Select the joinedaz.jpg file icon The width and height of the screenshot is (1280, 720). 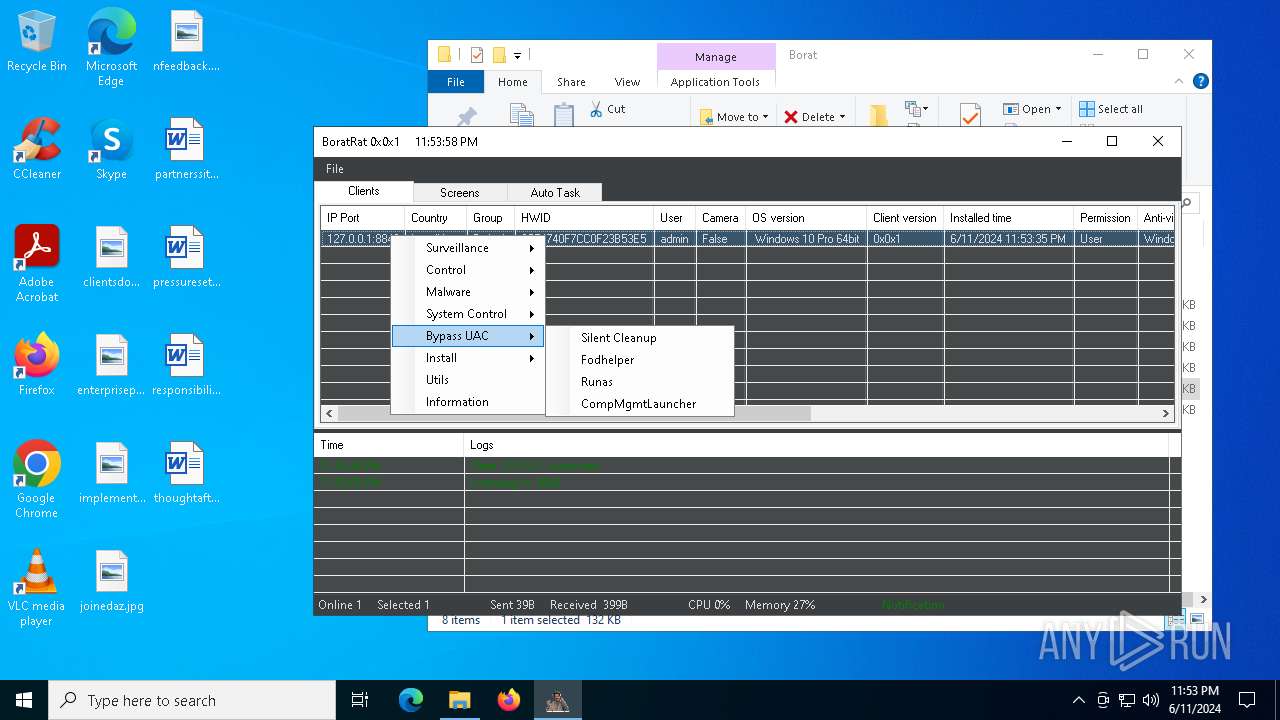[x=111, y=582]
